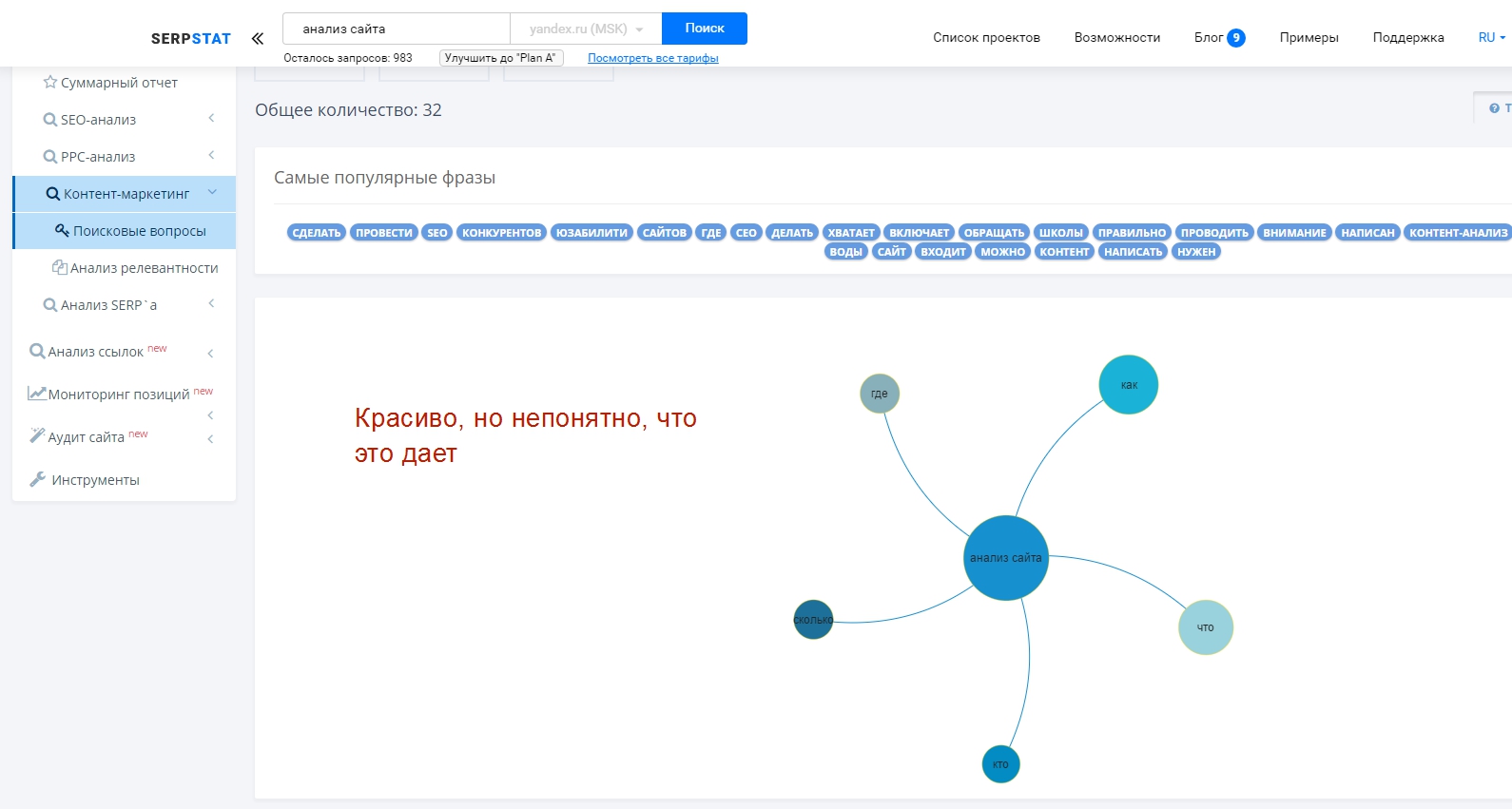Click the key icon for Поисковые вопросы
Image resolution: width=1512 pixels, height=809 pixels.
pos(62,230)
